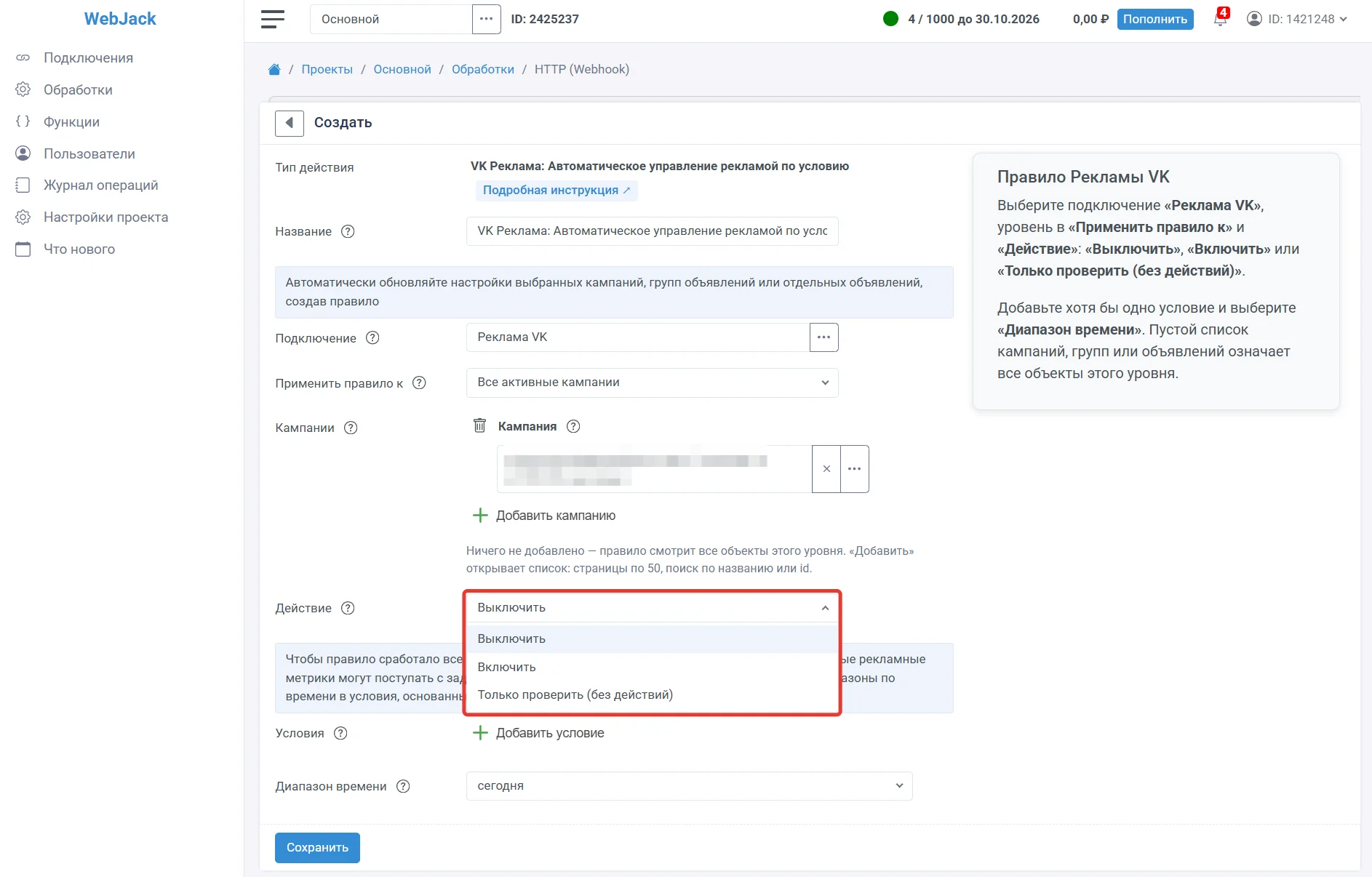The image size is (1372, 877).
Task: Open Что нового in sidebar
Action: (79, 249)
